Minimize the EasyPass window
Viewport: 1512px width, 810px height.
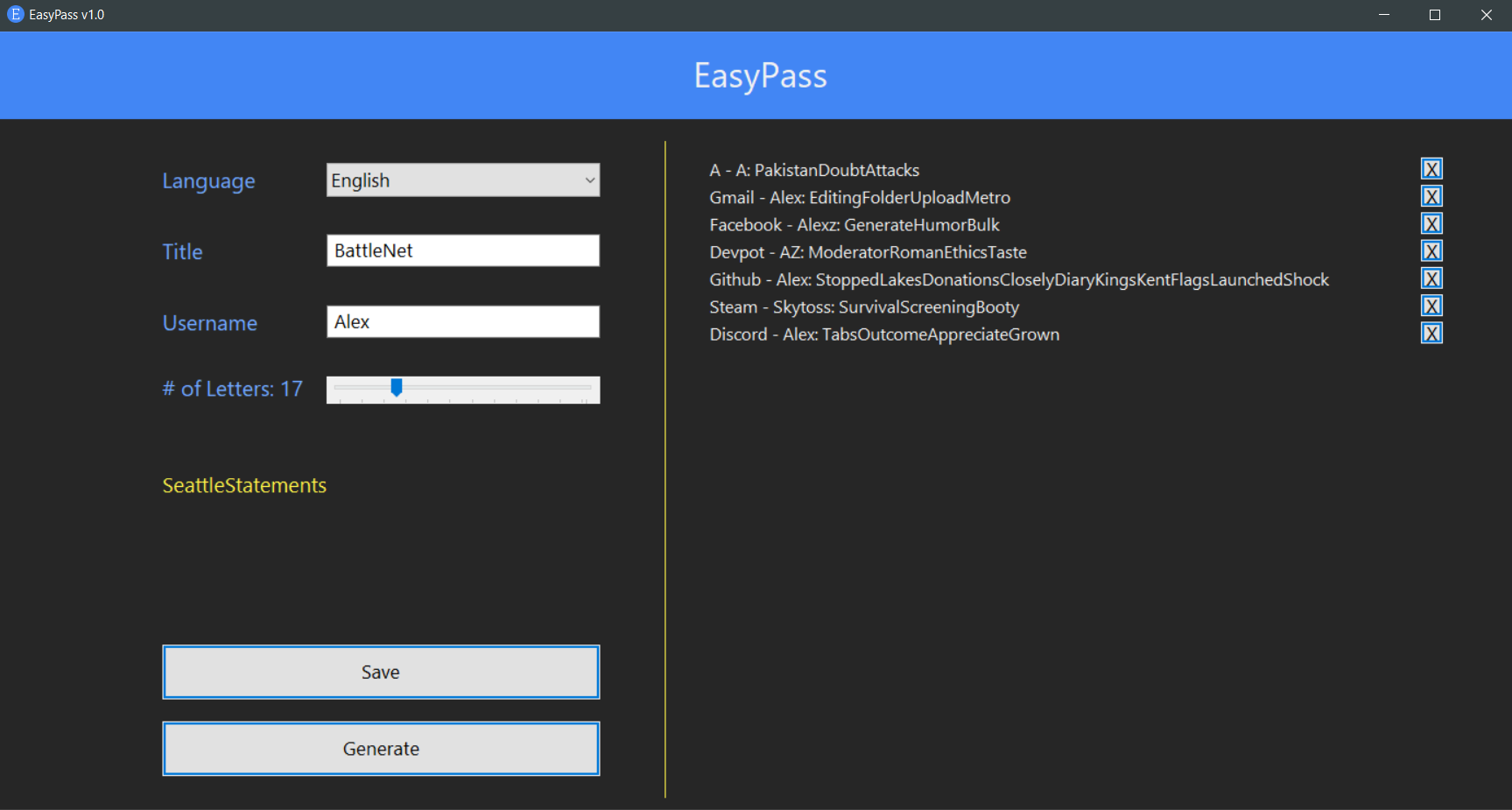(x=1384, y=15)
